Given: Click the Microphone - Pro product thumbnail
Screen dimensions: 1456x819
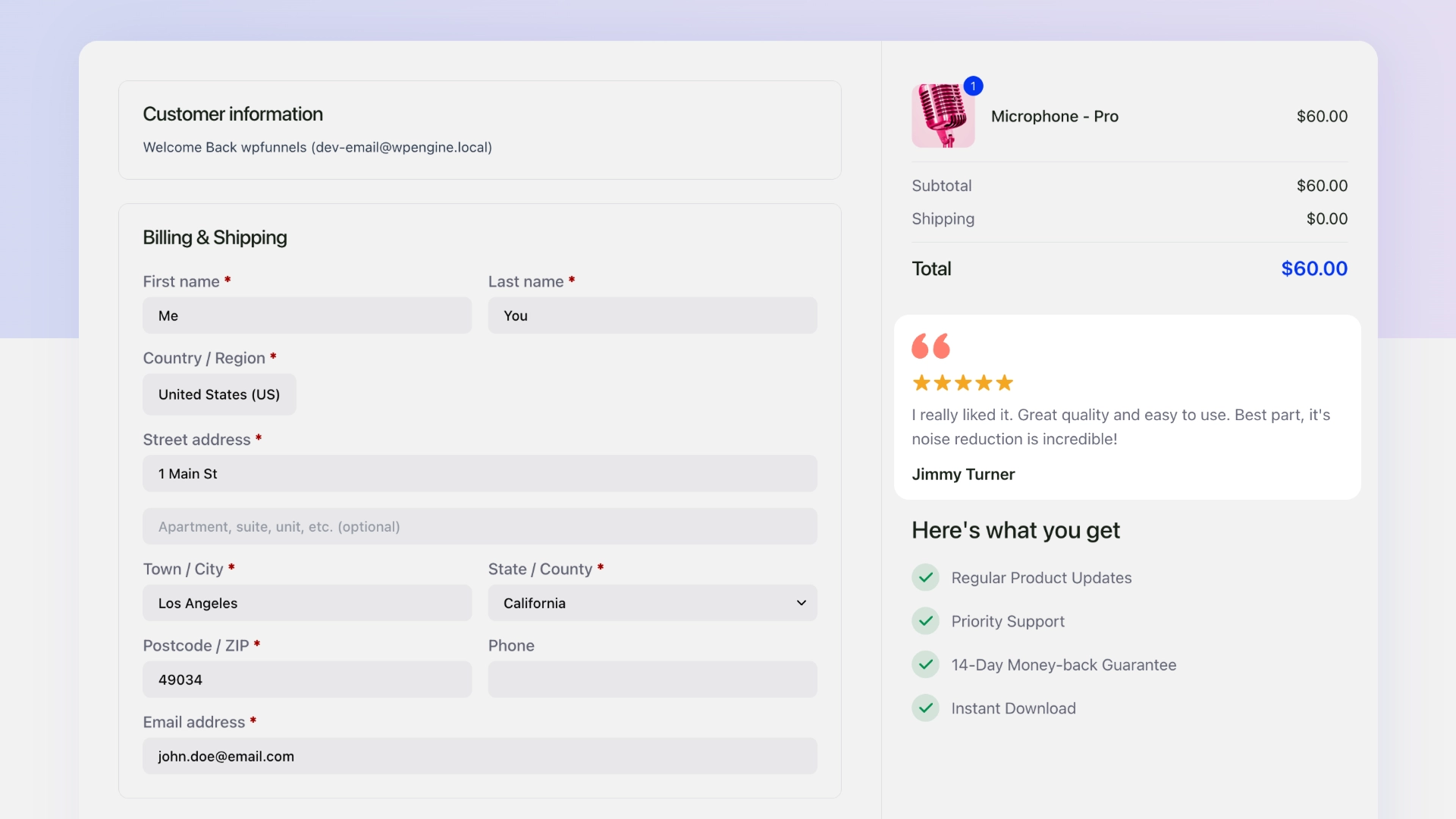Looking at the screenshot, I should 943,115.
